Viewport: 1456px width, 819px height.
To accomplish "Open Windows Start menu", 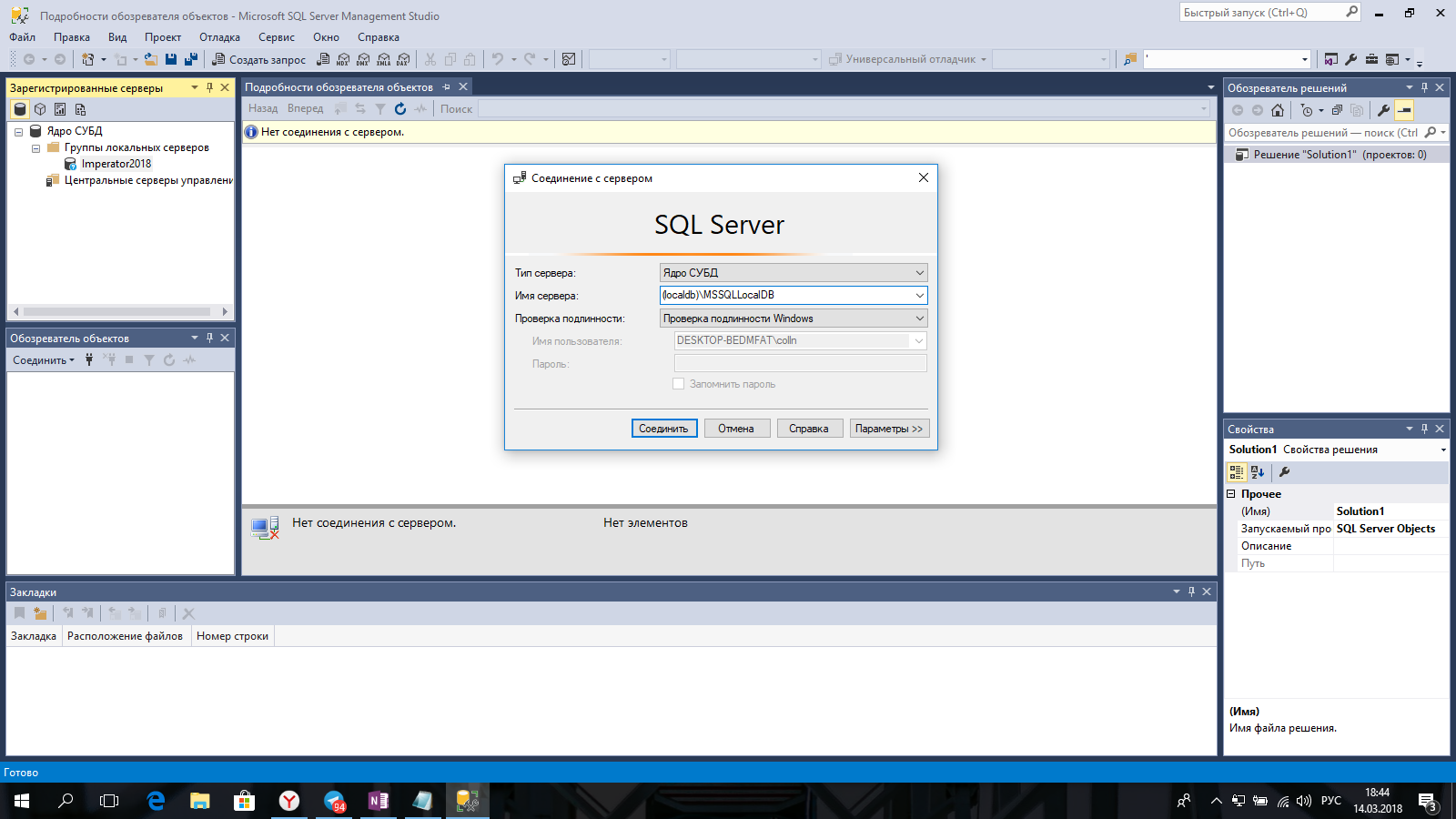I will pos(22,801).
